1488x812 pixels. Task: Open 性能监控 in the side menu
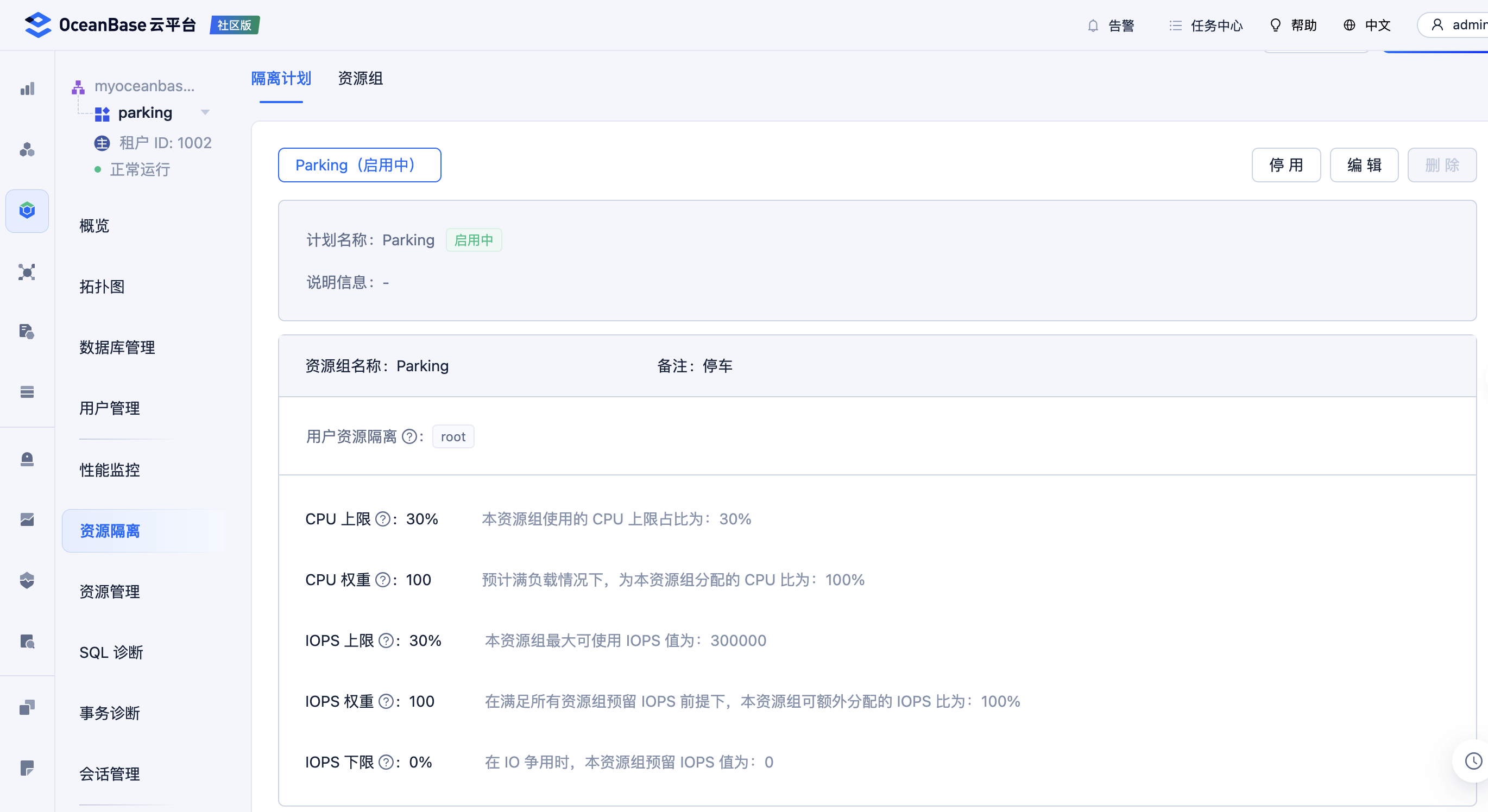(x=110, y=470)
